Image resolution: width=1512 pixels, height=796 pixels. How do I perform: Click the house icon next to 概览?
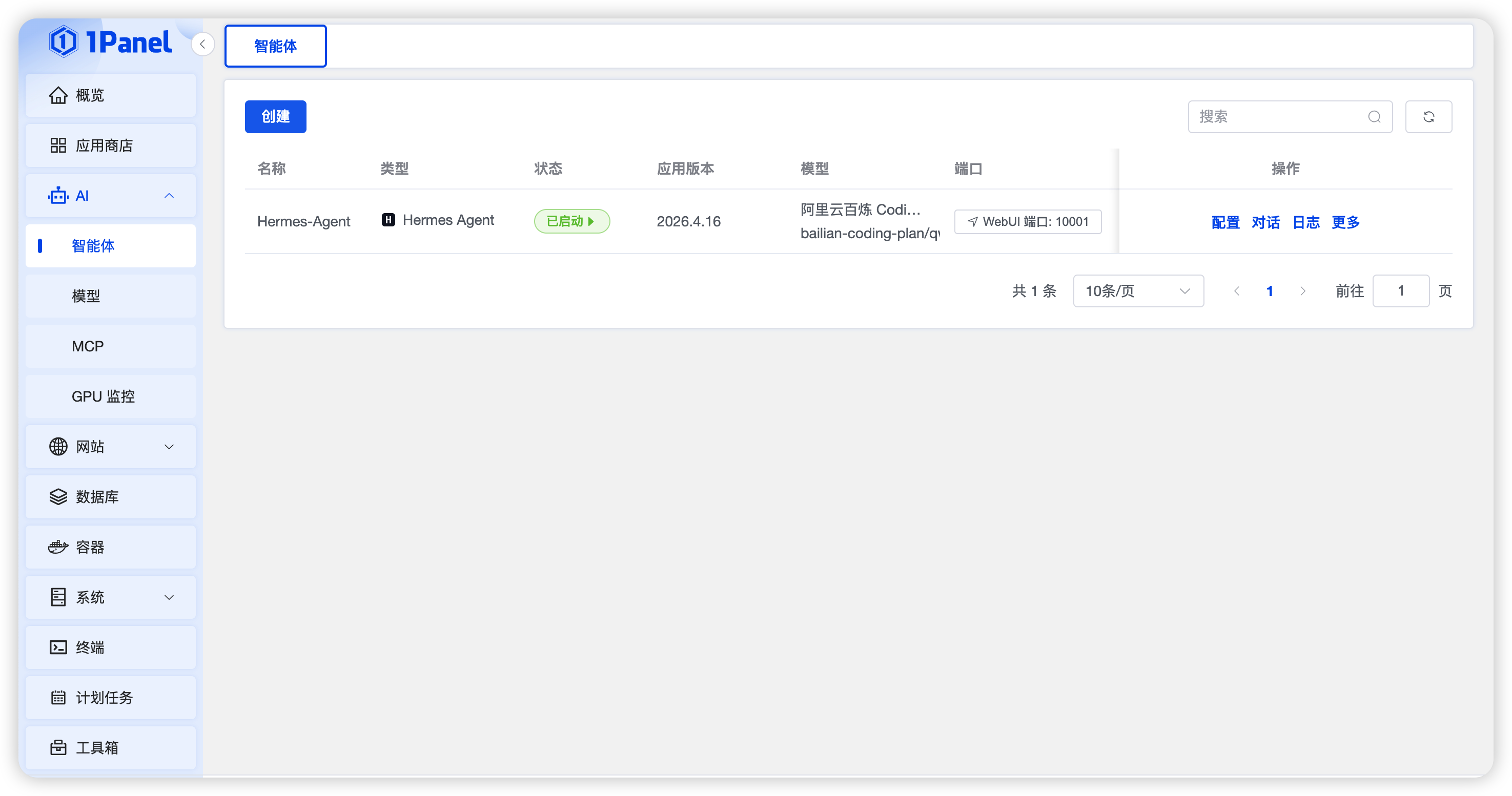pos(58,95)
